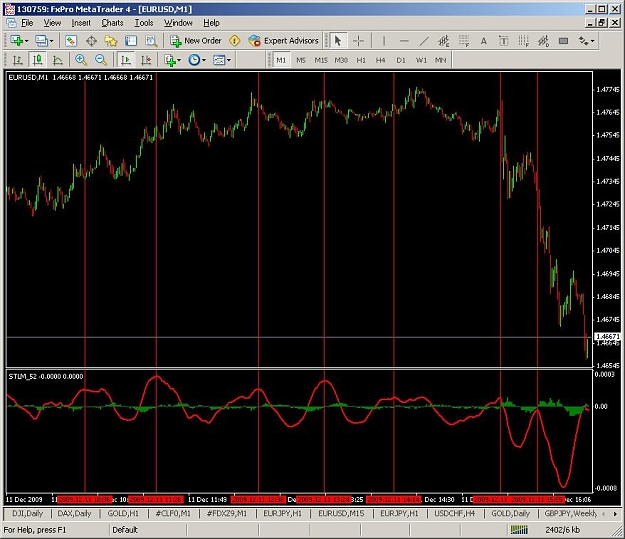
Task: Draw a horizontal line tool
Action: tap(404, 41)
